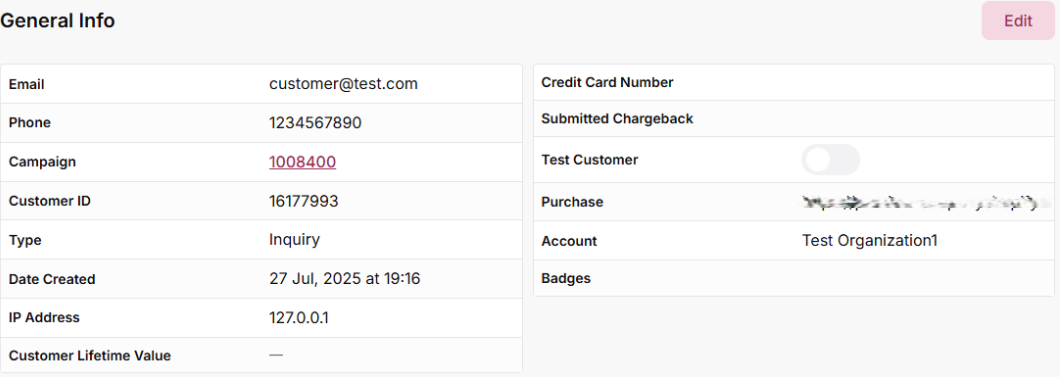Click the Date Created label
This screenshot has width=1060, height=377.
tap(52, 279)
